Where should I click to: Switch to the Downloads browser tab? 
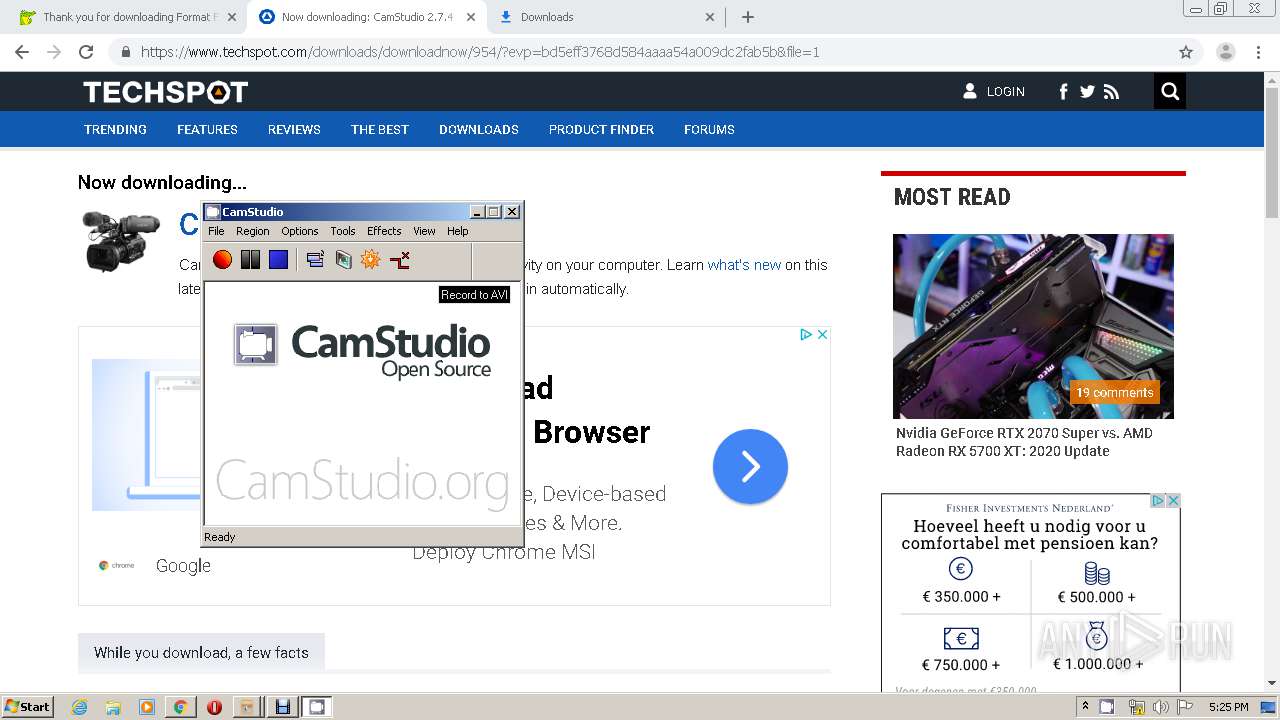tap(607, 17)
